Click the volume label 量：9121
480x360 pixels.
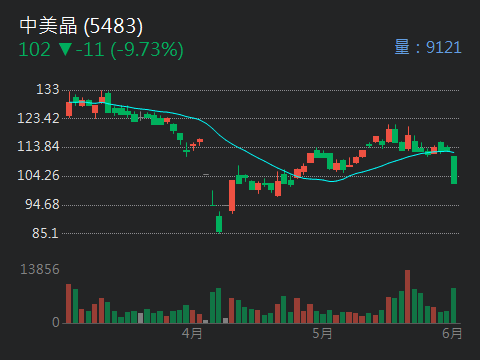coord(428,47)
